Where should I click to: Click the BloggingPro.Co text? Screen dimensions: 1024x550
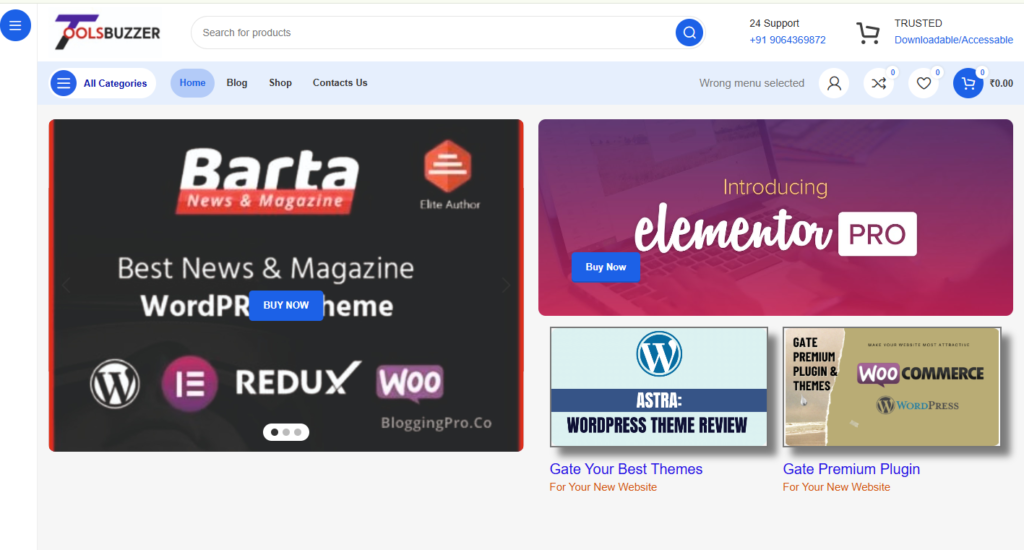point(436,423)
